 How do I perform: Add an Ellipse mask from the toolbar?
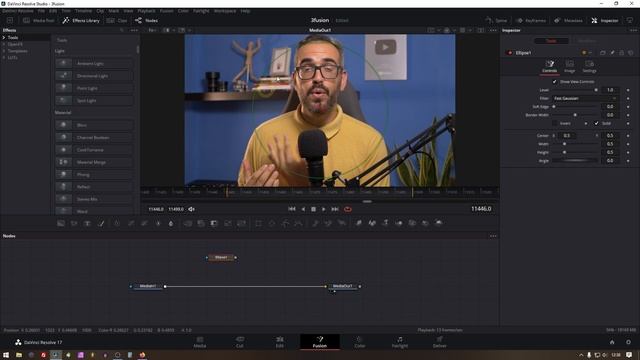click(271, 223)
